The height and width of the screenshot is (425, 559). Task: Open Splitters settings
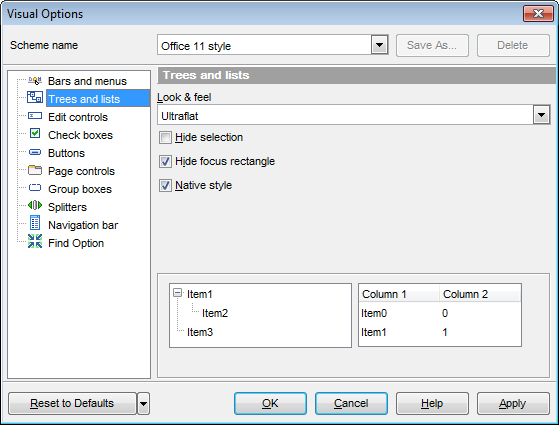(x=67, y=208)
